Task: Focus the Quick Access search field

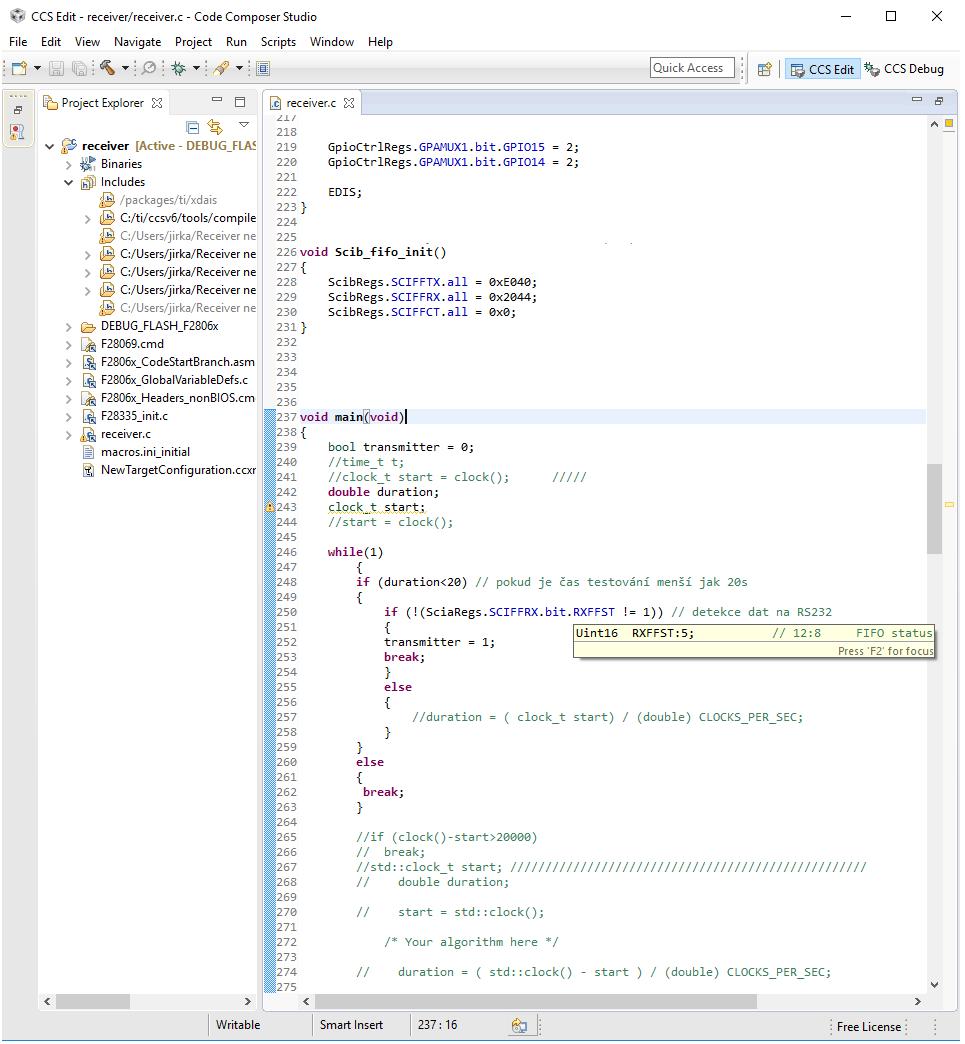Action: (x=692, y=68)
